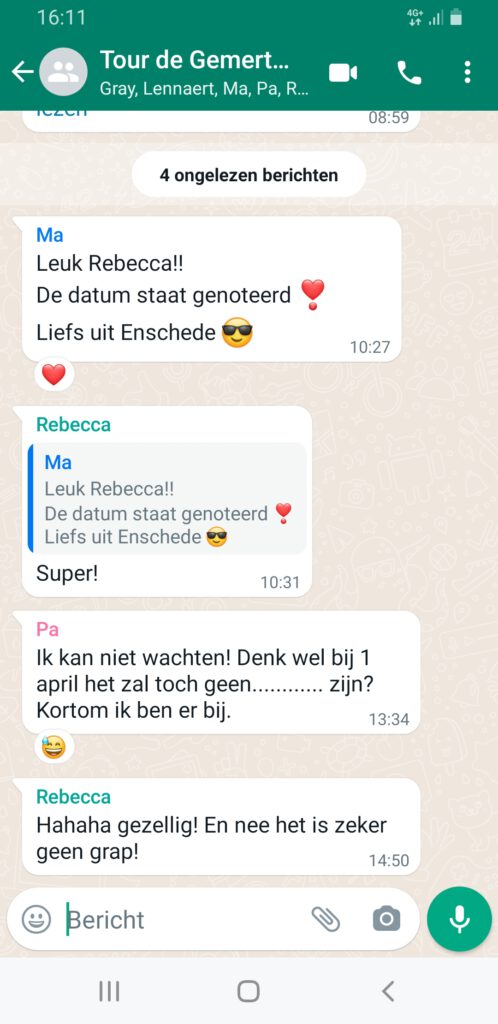
Task: Tap the microphone voice message button
Action: coord(459,919)
